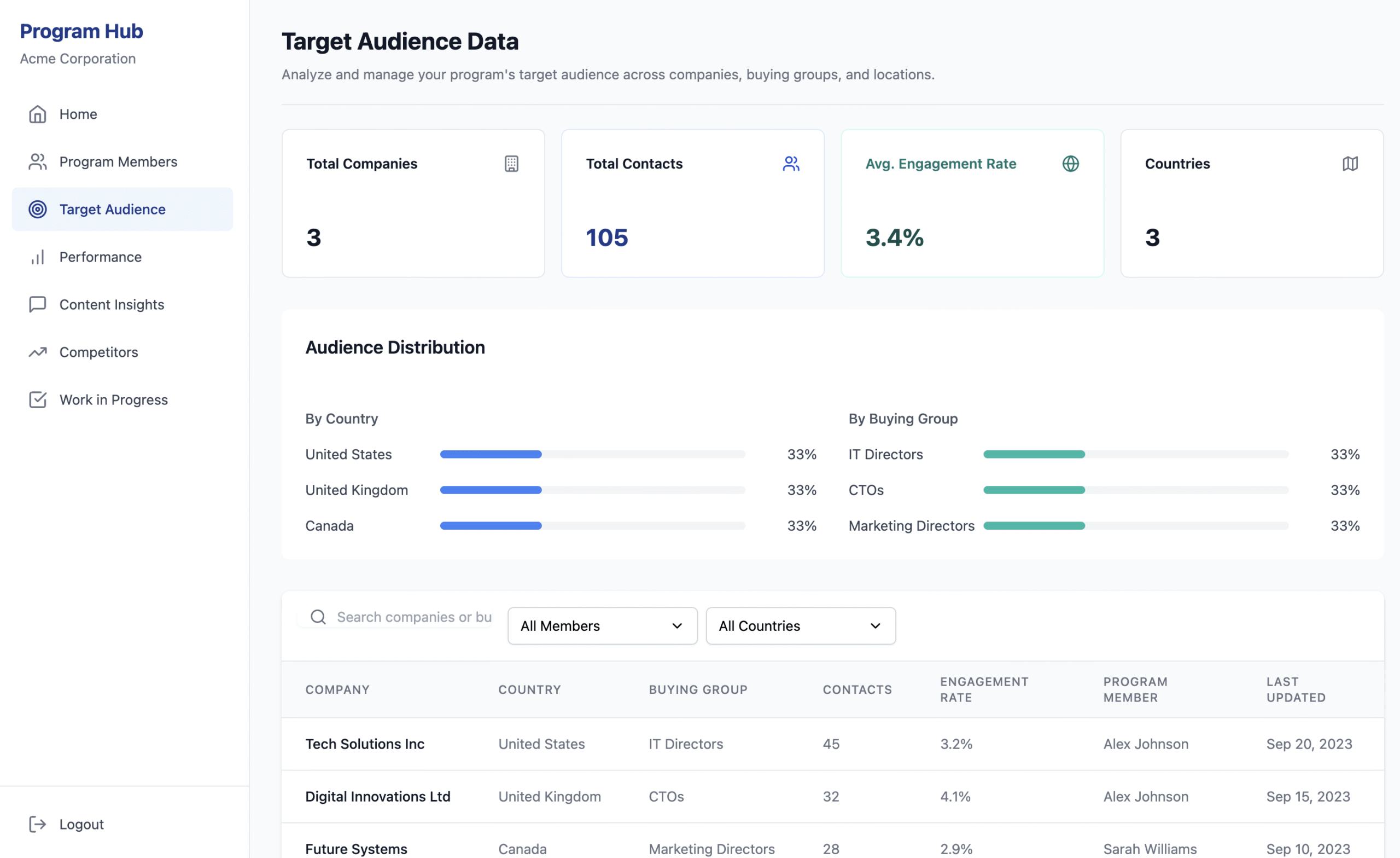Click the Sep 20, 2023 date cell
The width and height of the screenshot is (1400, 858).
[1309, 744]
